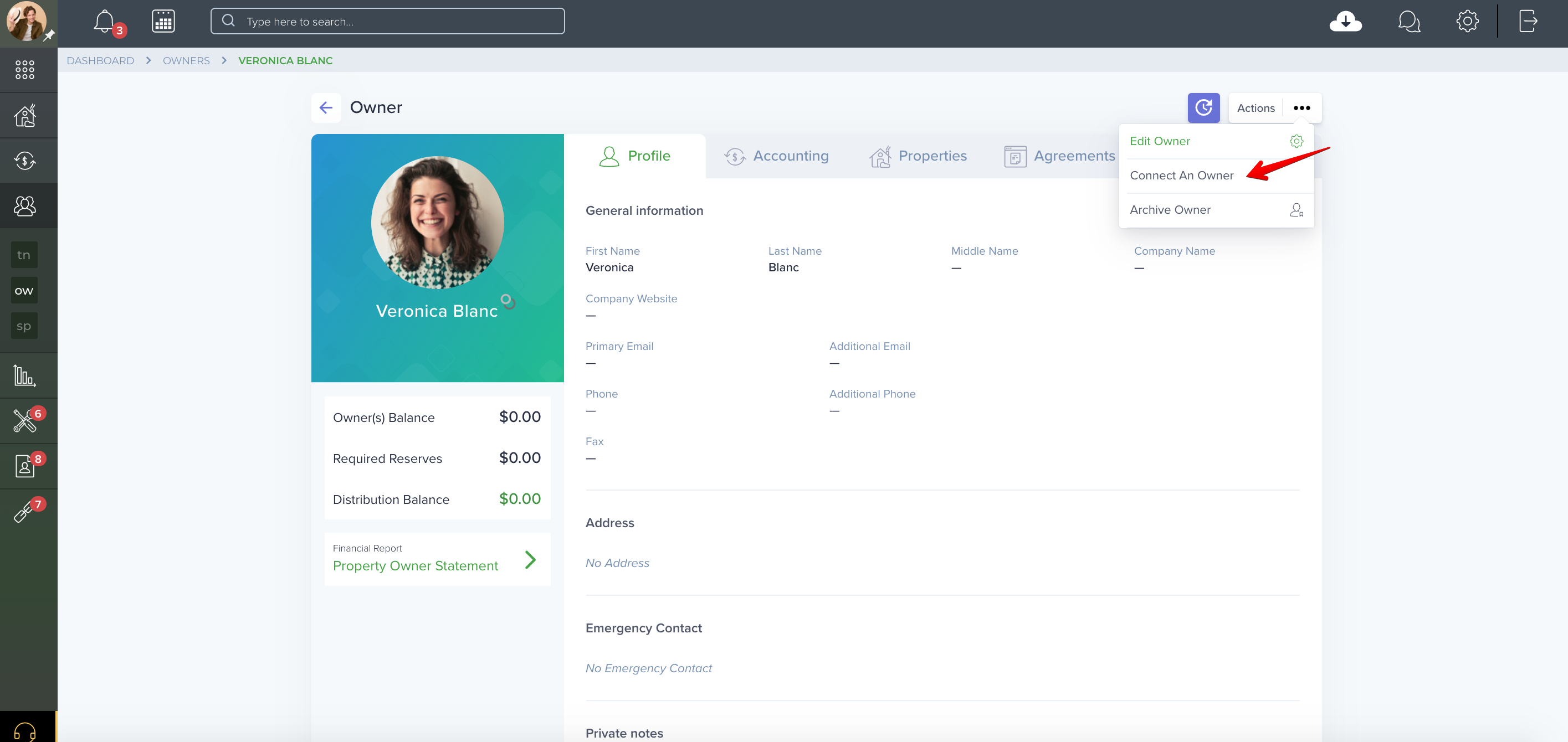Screen dimensions: 1568x742
Task: Click the 'Company Website' label
Action: 631,298
